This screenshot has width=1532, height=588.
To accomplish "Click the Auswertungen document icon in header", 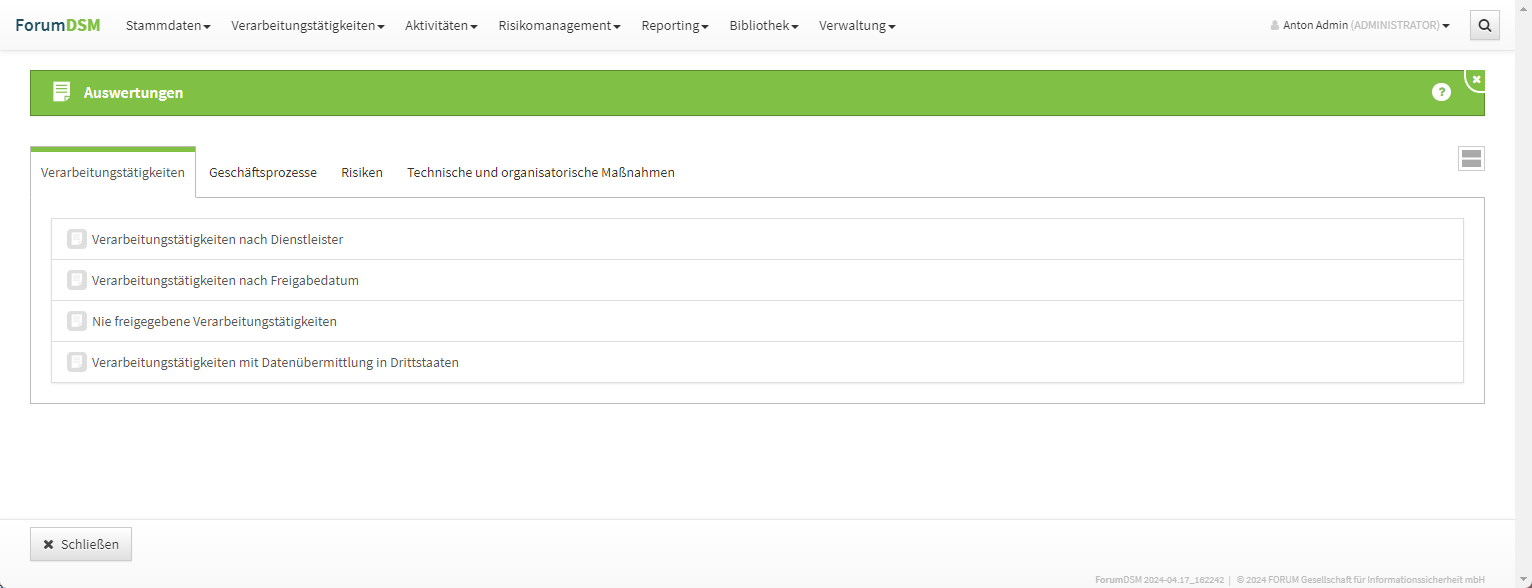I will tap(61, 92).
